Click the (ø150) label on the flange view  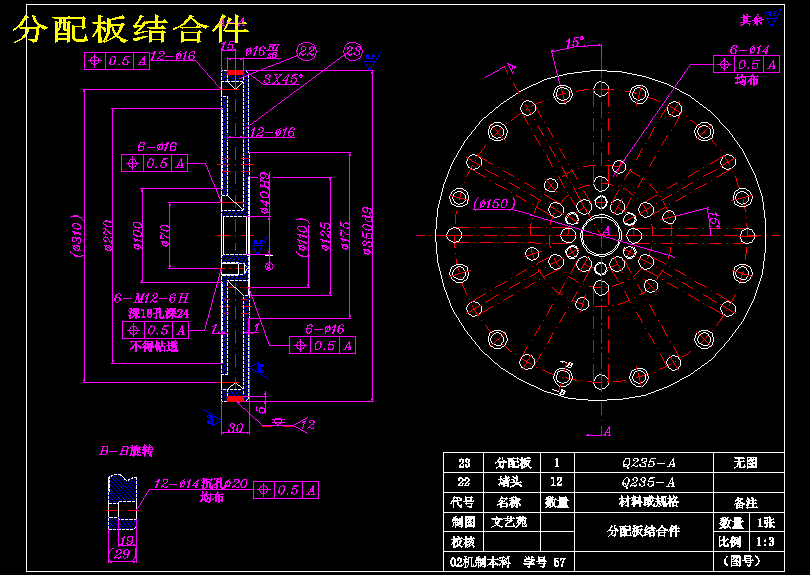(494, 204)
